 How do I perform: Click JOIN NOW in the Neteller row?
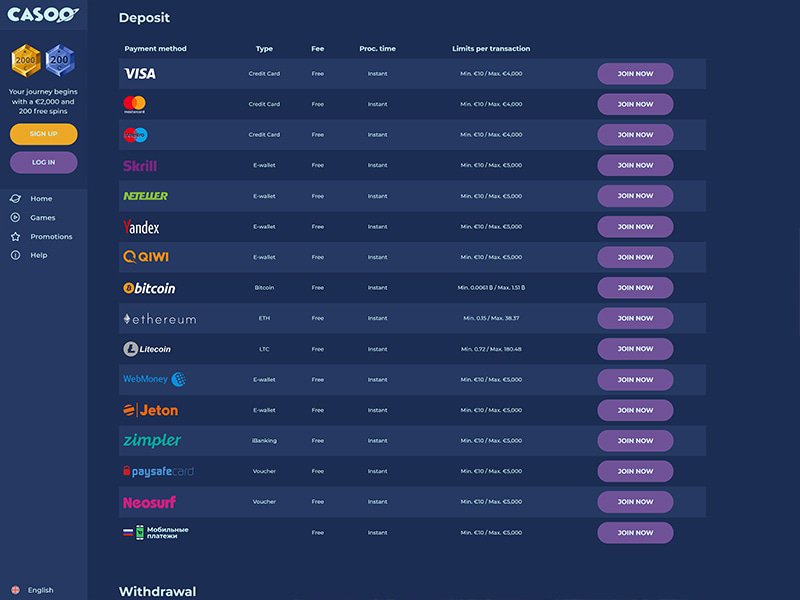635,196
